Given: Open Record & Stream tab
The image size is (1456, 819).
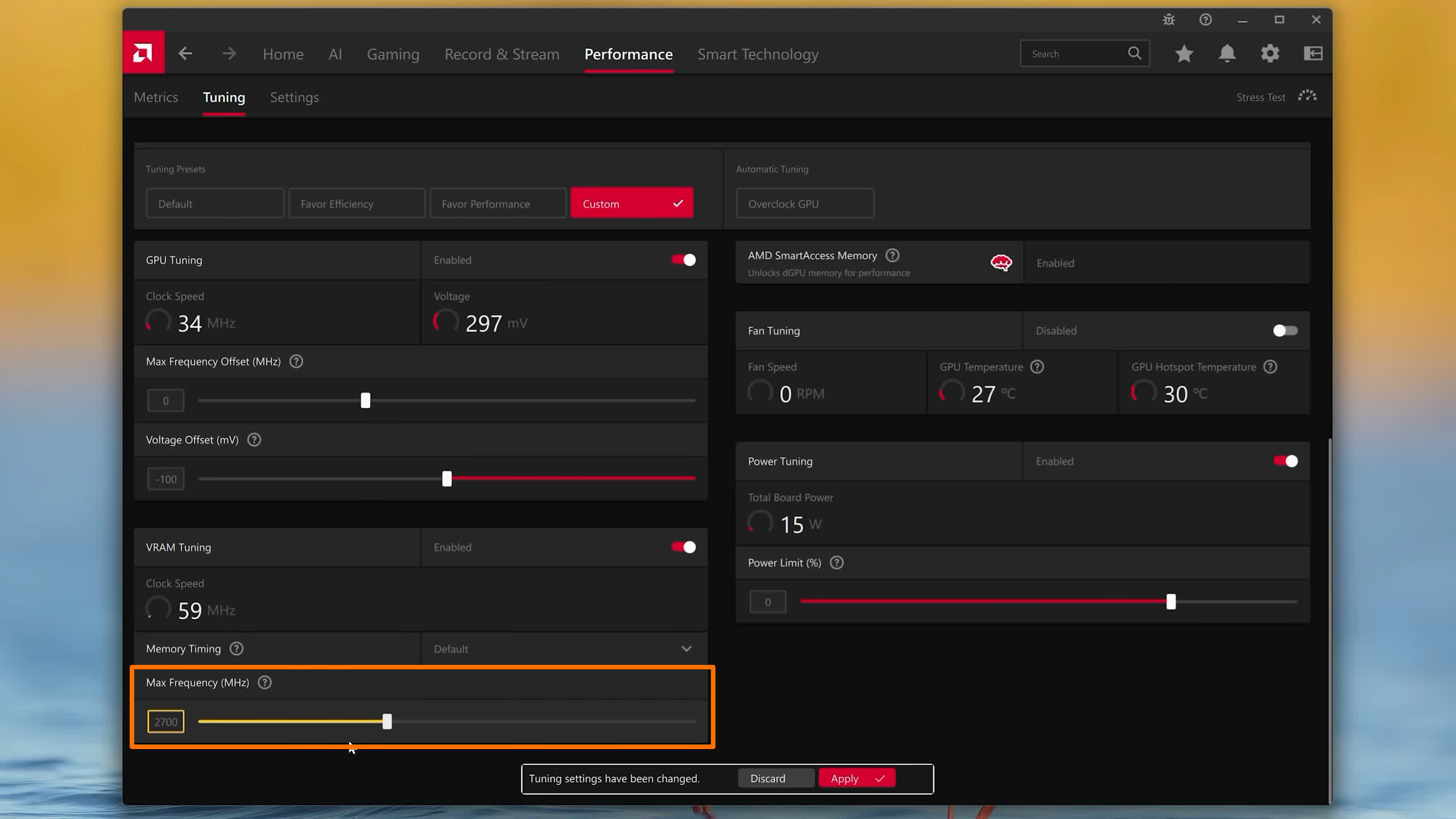Looking at the screenshot, I should coord(502,54).
